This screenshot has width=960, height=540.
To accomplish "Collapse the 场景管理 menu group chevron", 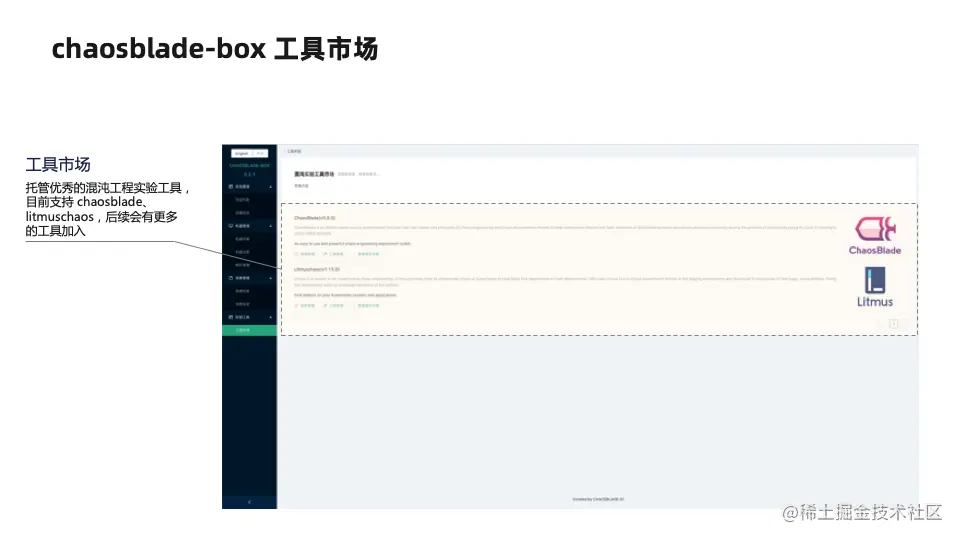I will tap(271, 278).
